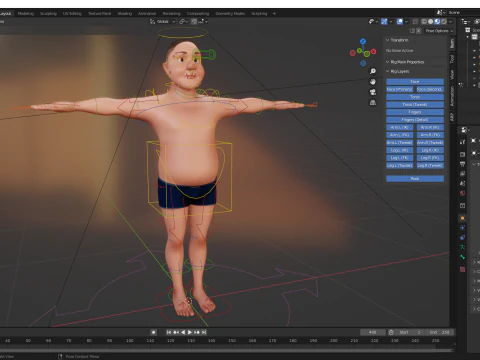Toggle timeline auto keying record button
This screenshot has height=360, width=480.
(x=153, y=332)
